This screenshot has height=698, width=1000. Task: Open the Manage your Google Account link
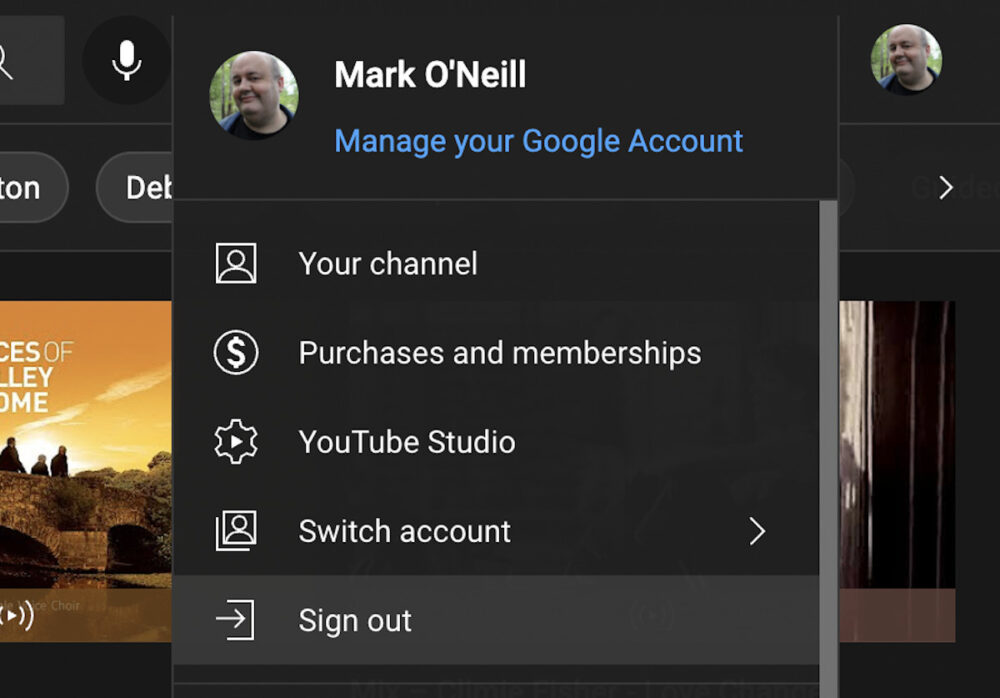[538, 141]
